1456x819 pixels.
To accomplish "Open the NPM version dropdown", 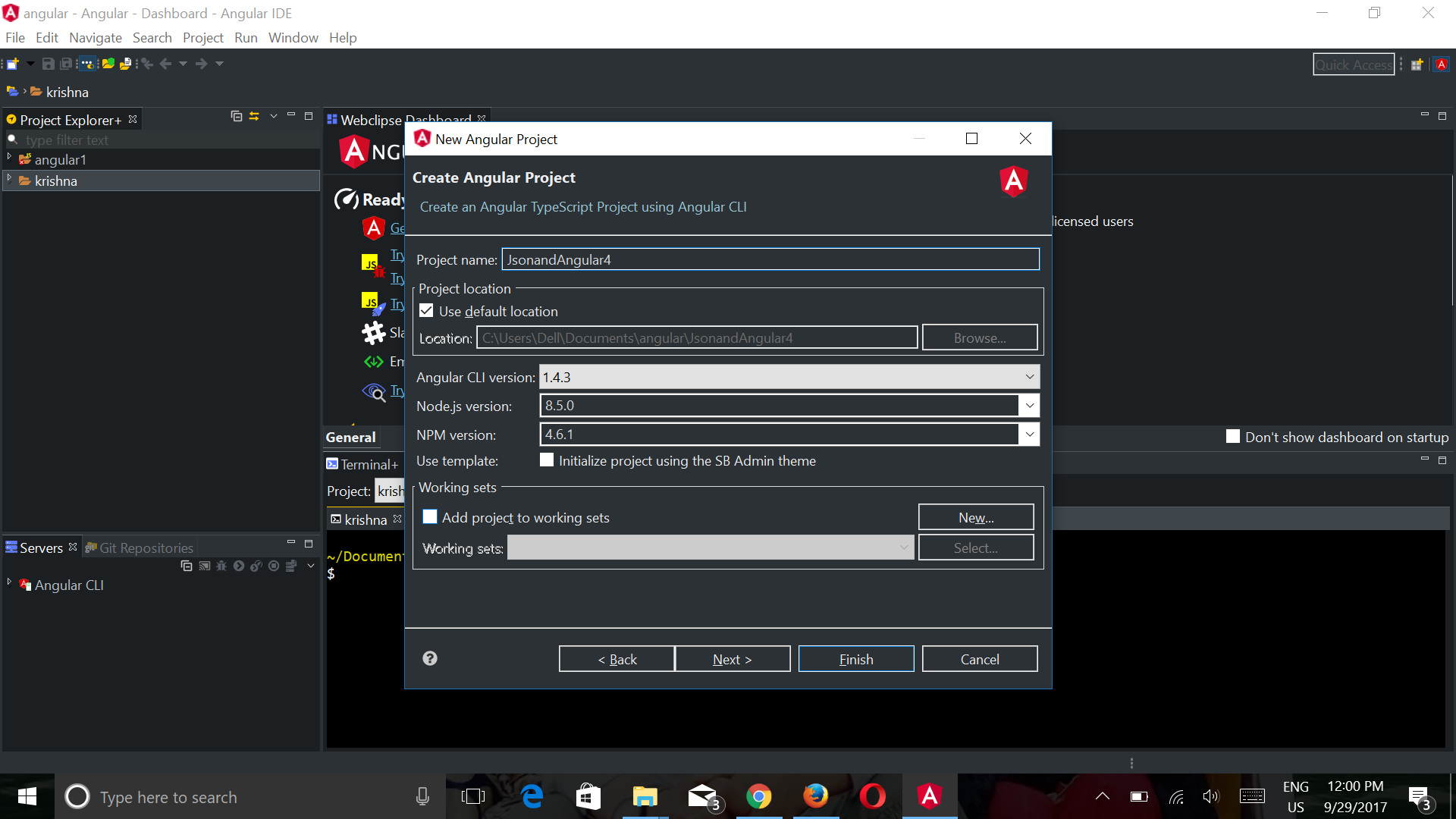I will click(1029, 435).
